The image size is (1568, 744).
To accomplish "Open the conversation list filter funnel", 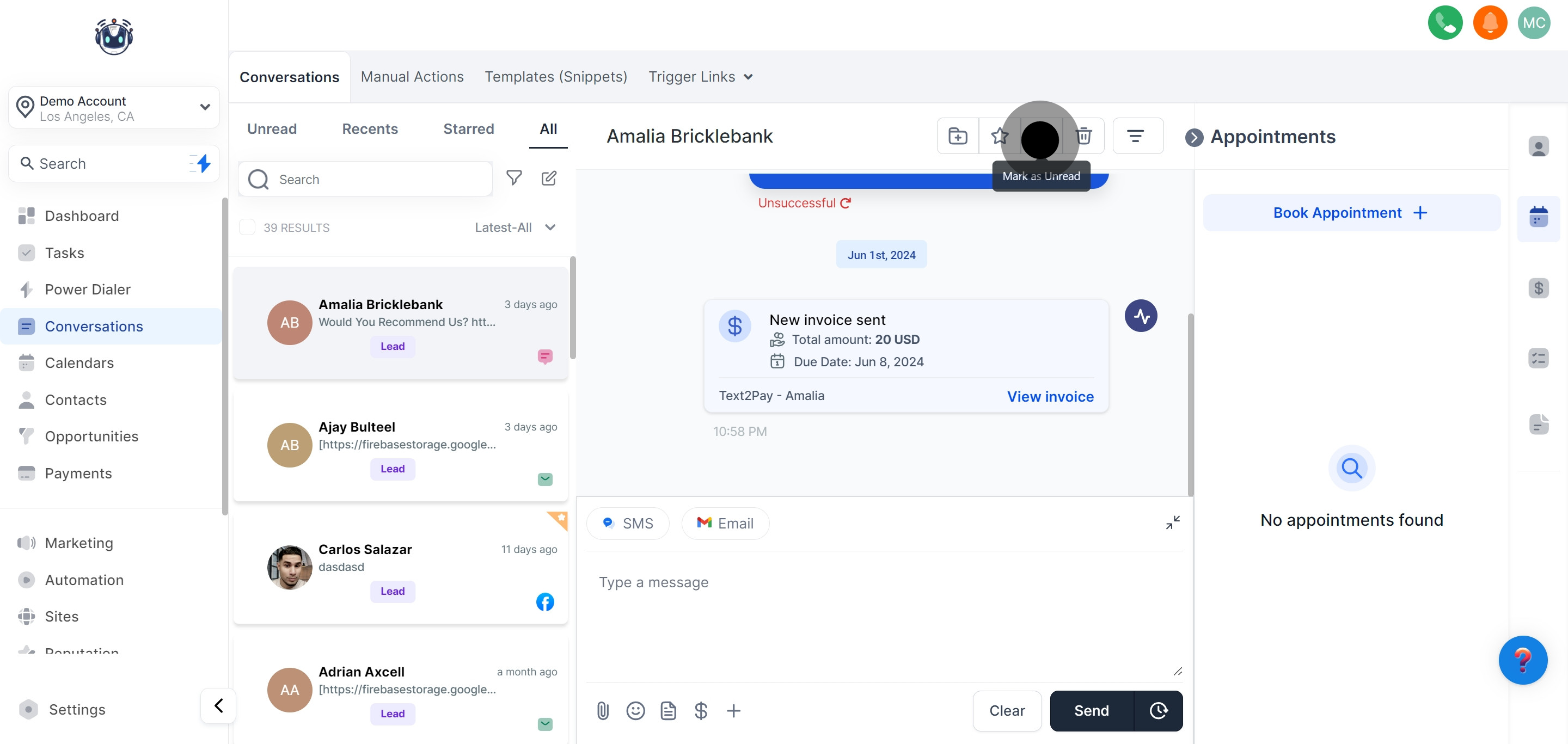I will pos(514,177).
